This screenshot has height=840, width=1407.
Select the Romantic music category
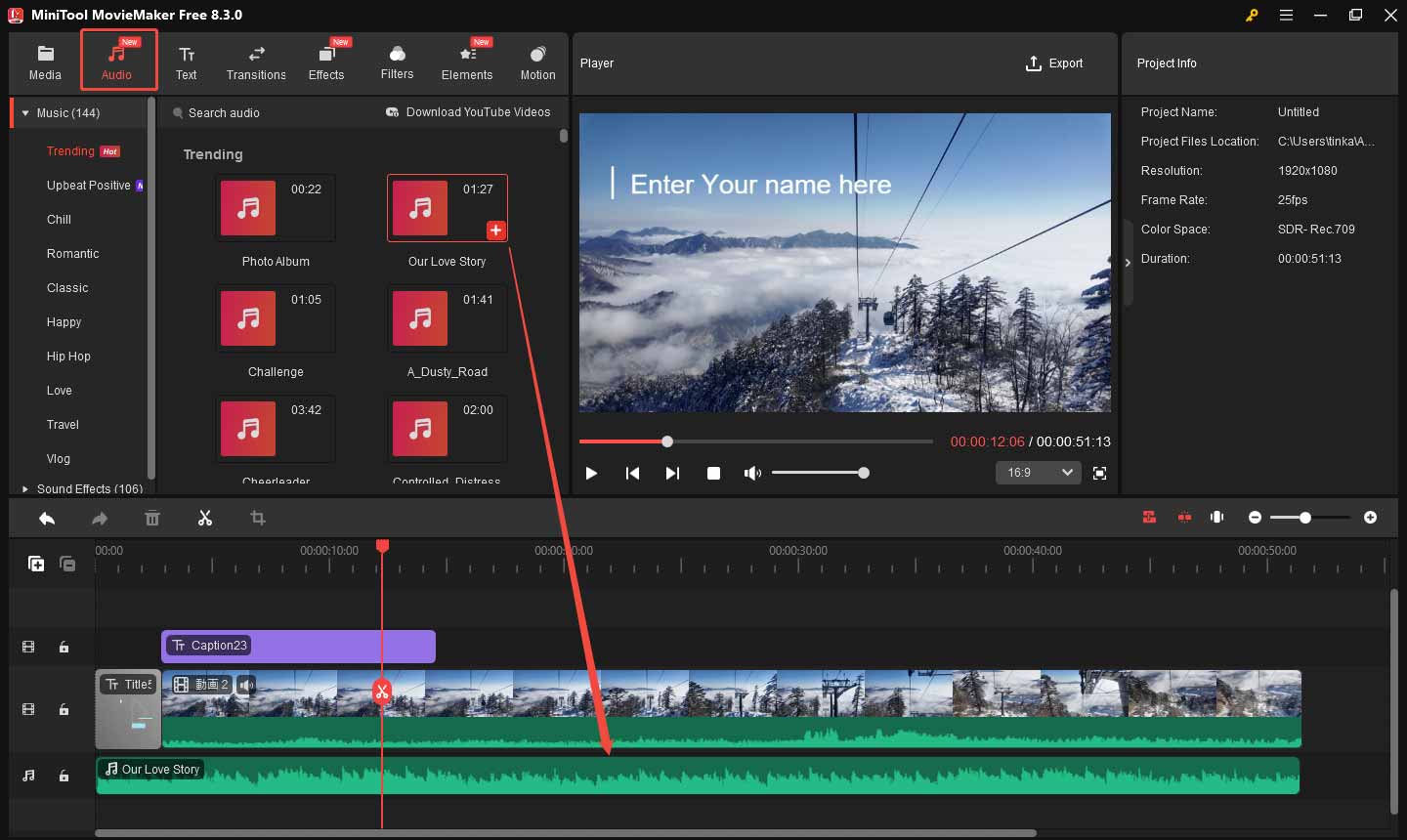[x=73, y=254]
